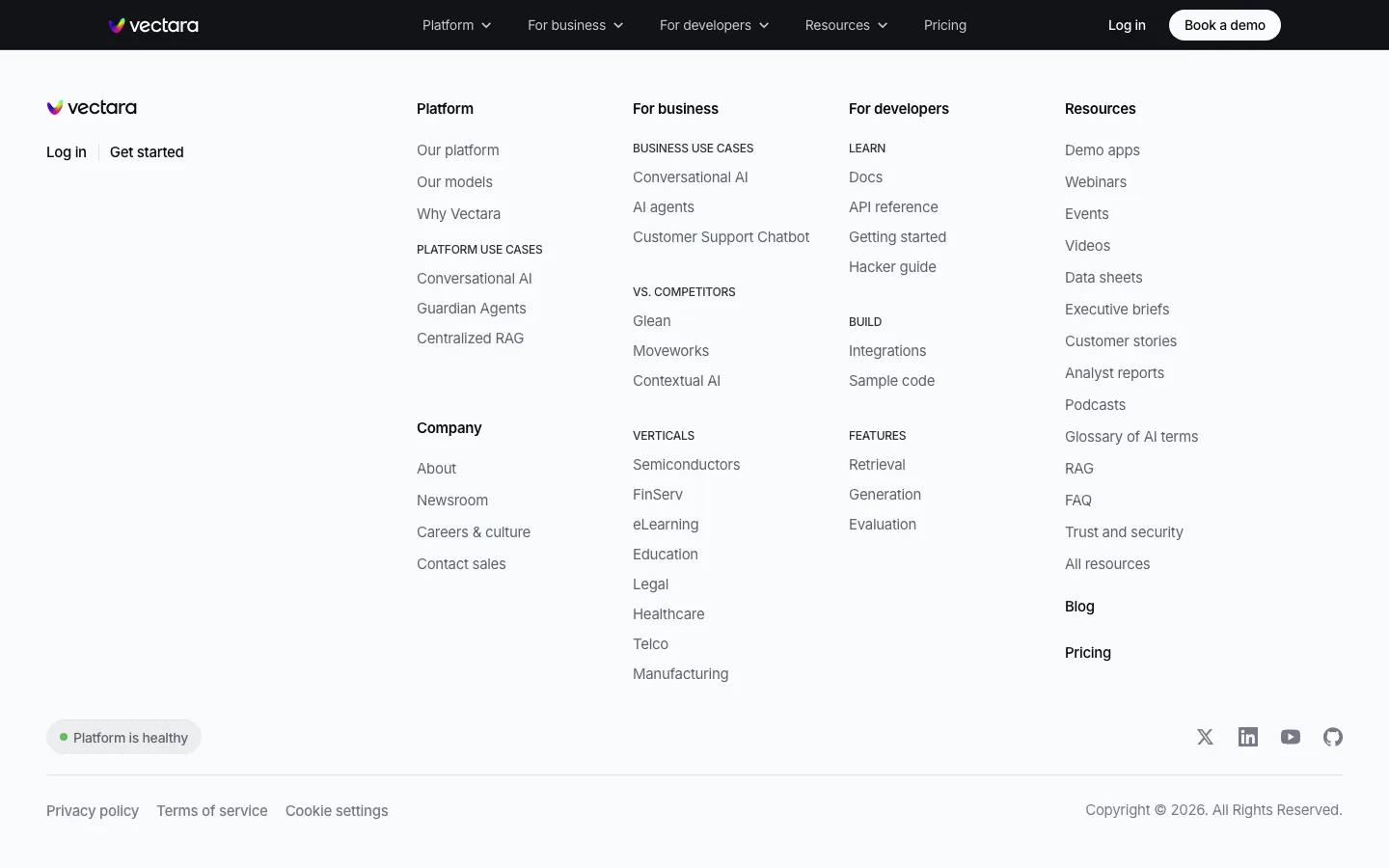Open the Terms of service link
Screen dimensions: 1389x868
pyautogui.click(x=212, y=811)
